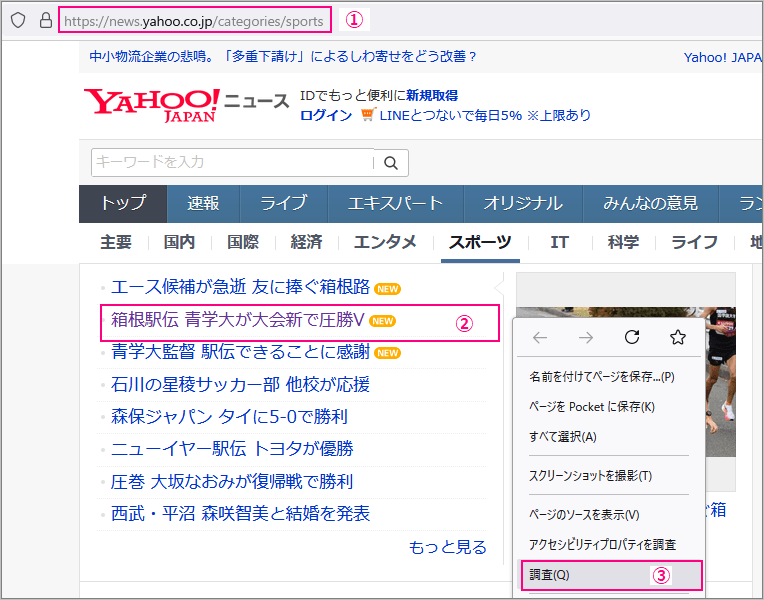
Task: Switch to the 国際 category tab
Action: pyautogui.click(x=243, y=242)
